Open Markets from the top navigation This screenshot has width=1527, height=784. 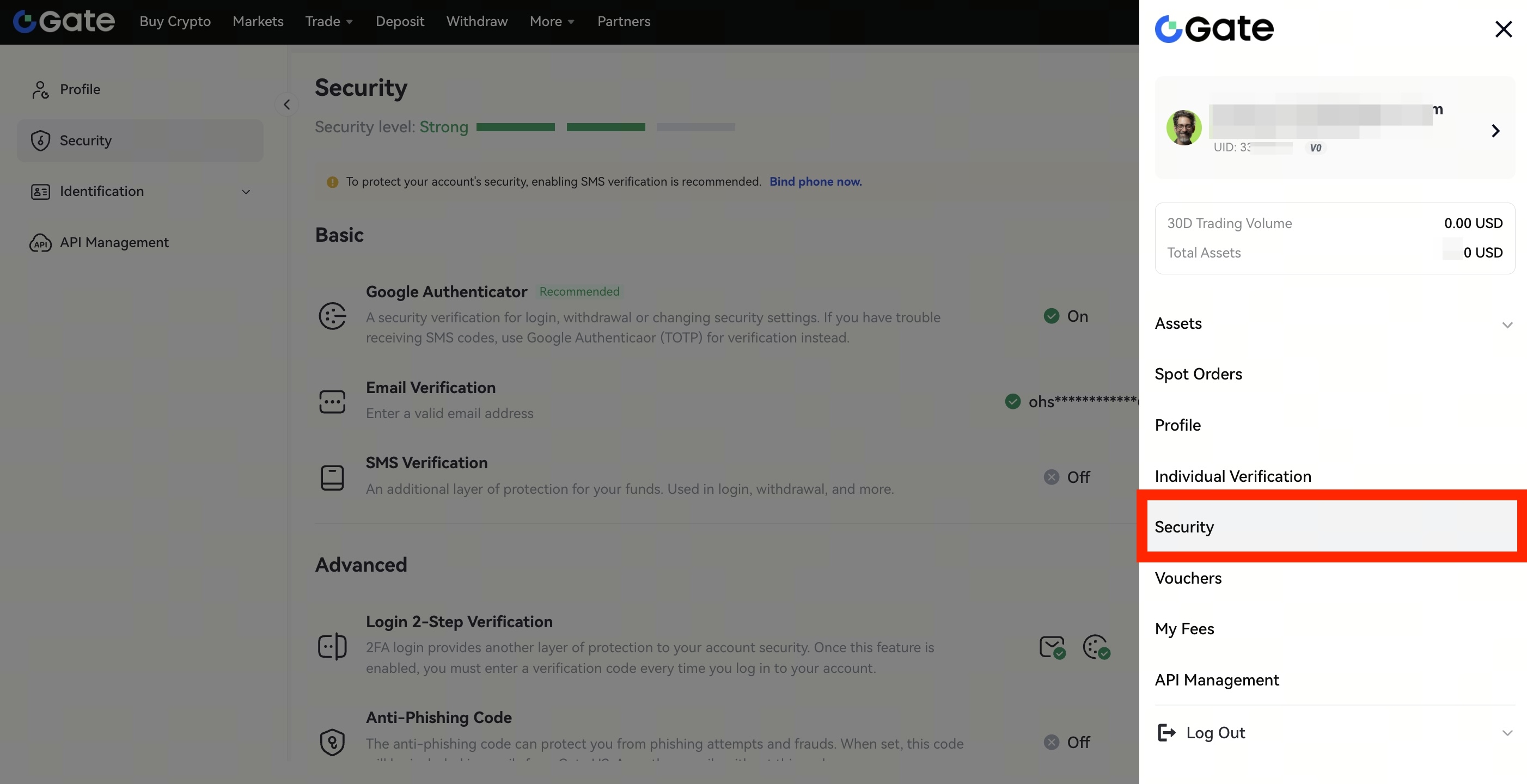point(258,21)
